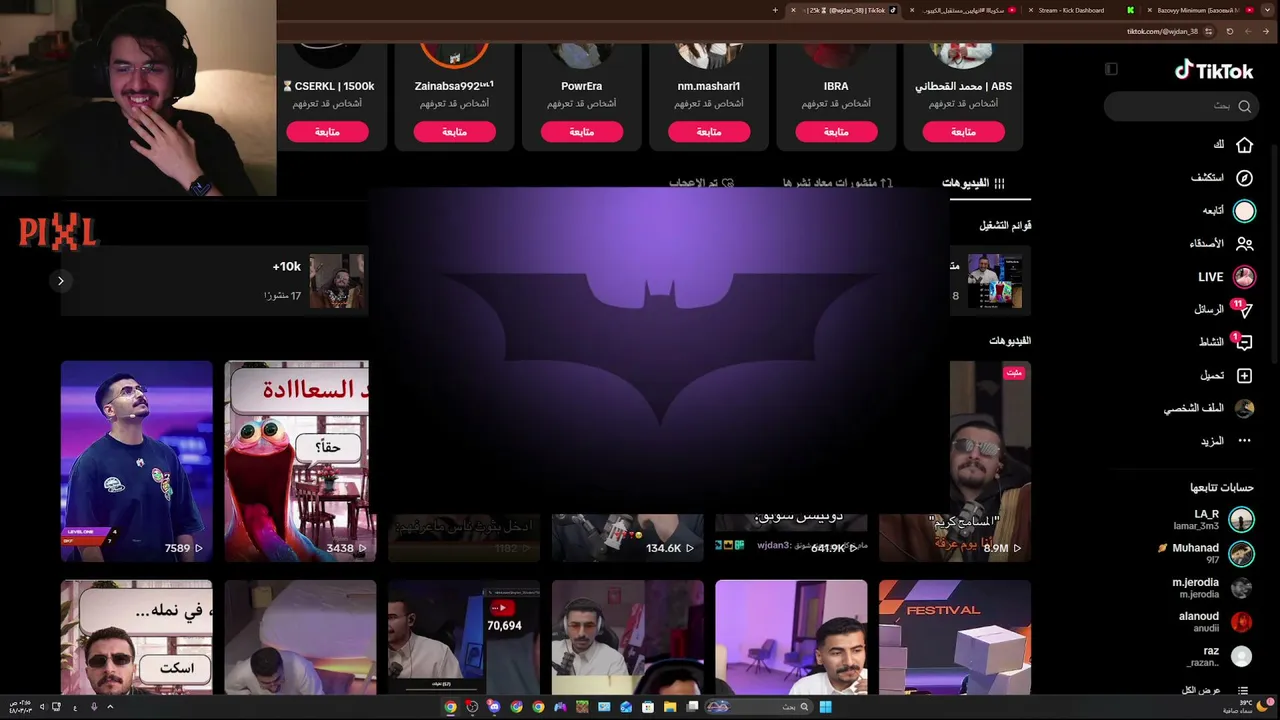Image resolution: width=1280 pixels, height=720 pixels.
Task: Open the Friends (الأصدقاء) people icon
Action: 1244,243
